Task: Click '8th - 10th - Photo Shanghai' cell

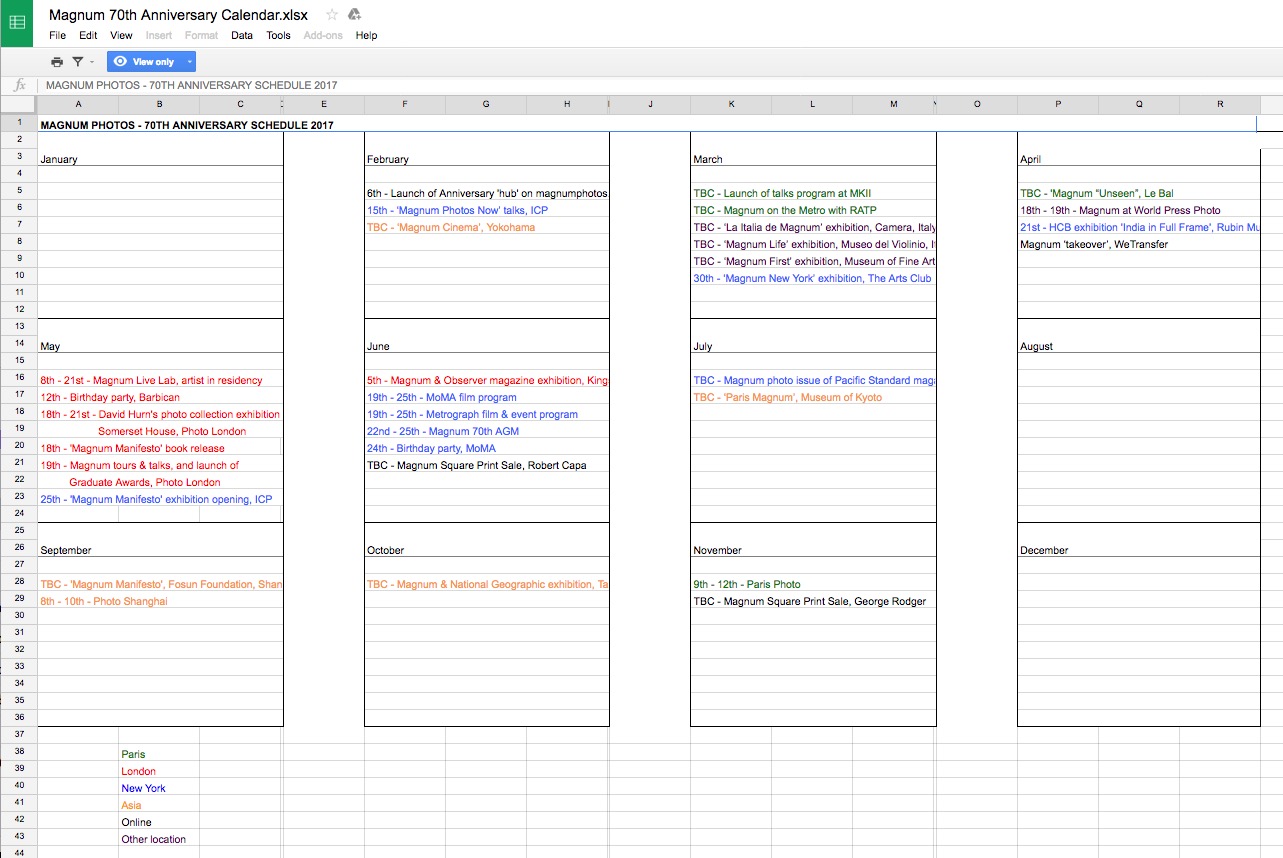Action: tap(104, 601)
